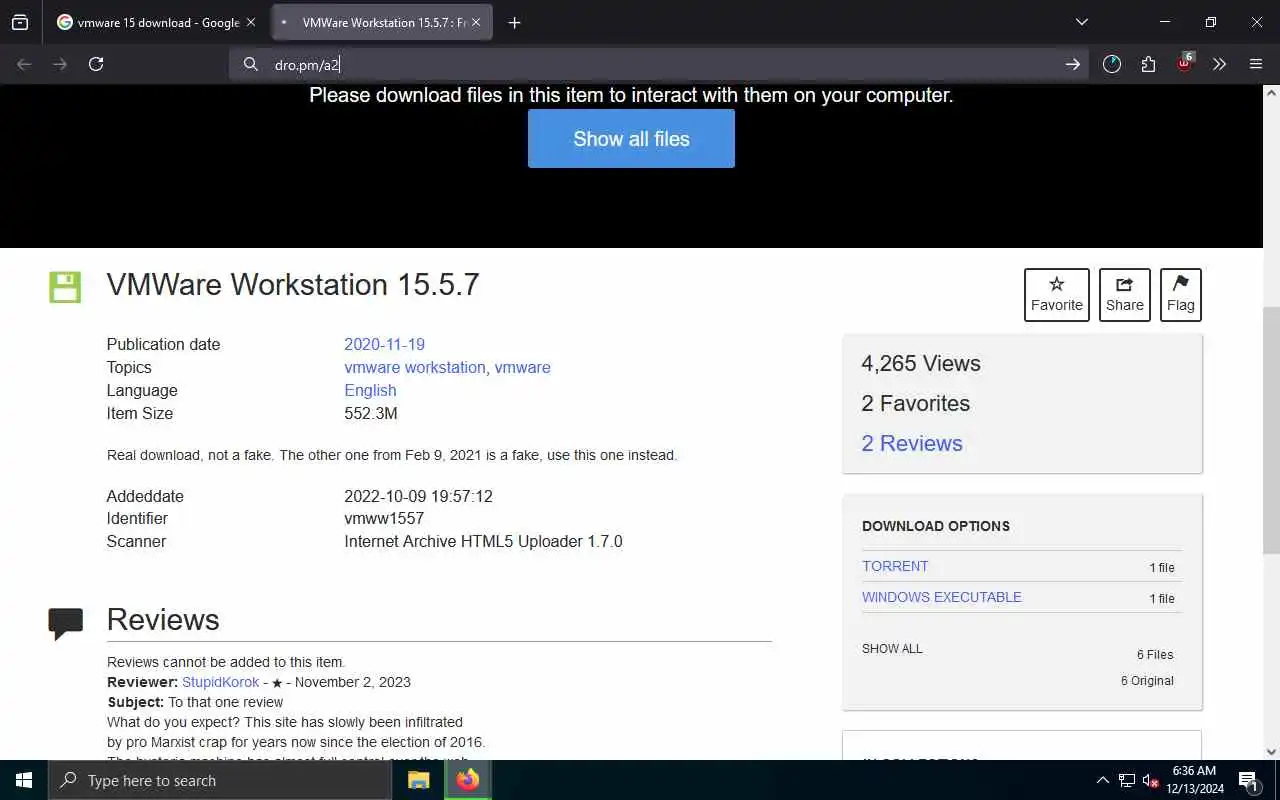Click the '6 Original' files link
The height and width of the screenshot is (800, 1280).
(x=1147, y=680)
